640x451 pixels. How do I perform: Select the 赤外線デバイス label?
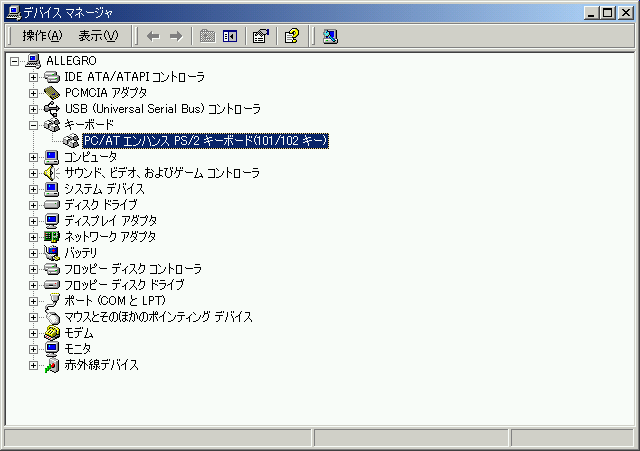tap(102, 365)
